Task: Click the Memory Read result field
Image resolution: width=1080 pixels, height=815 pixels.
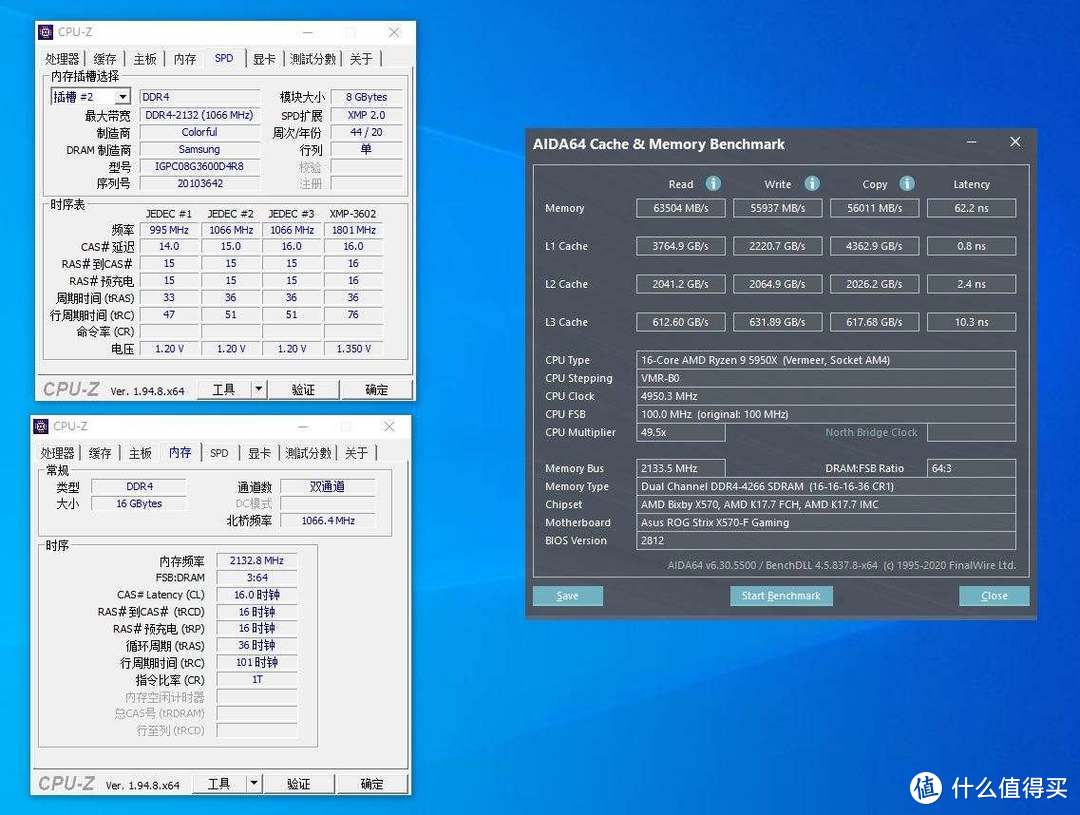Action: click(680, 208)
